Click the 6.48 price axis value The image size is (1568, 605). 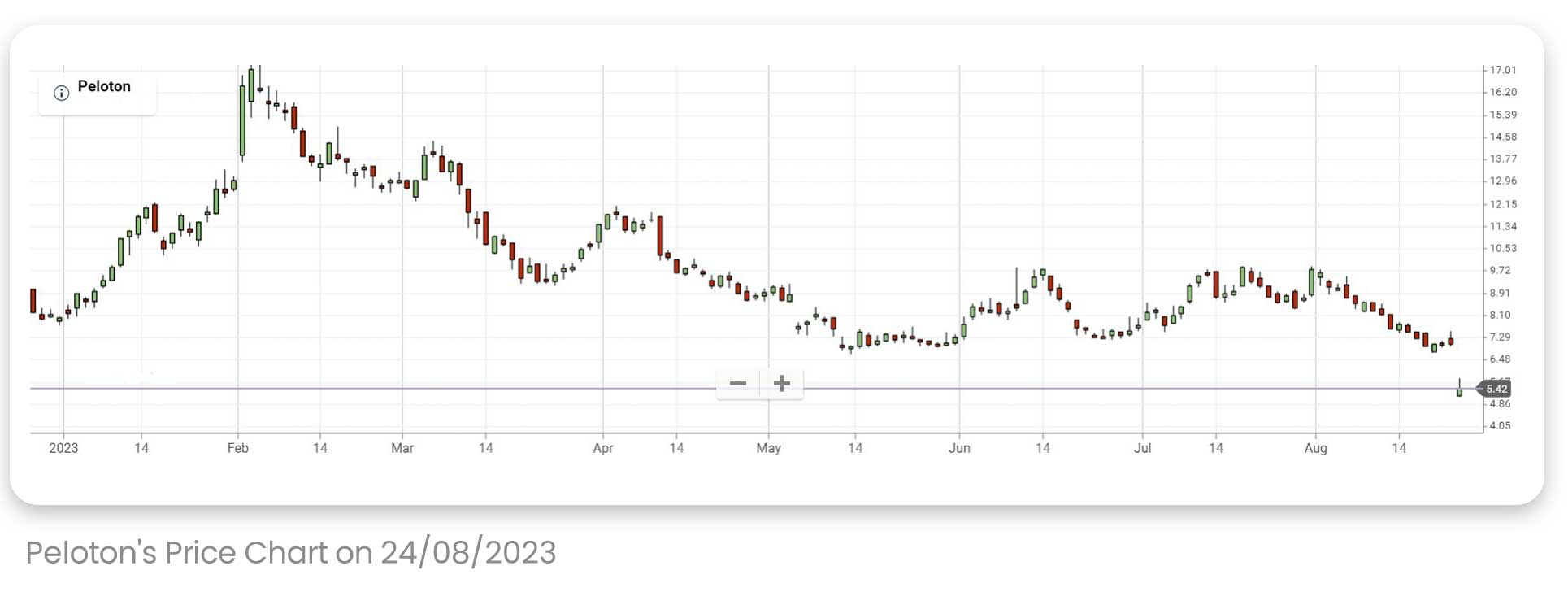pos(1501,359)
